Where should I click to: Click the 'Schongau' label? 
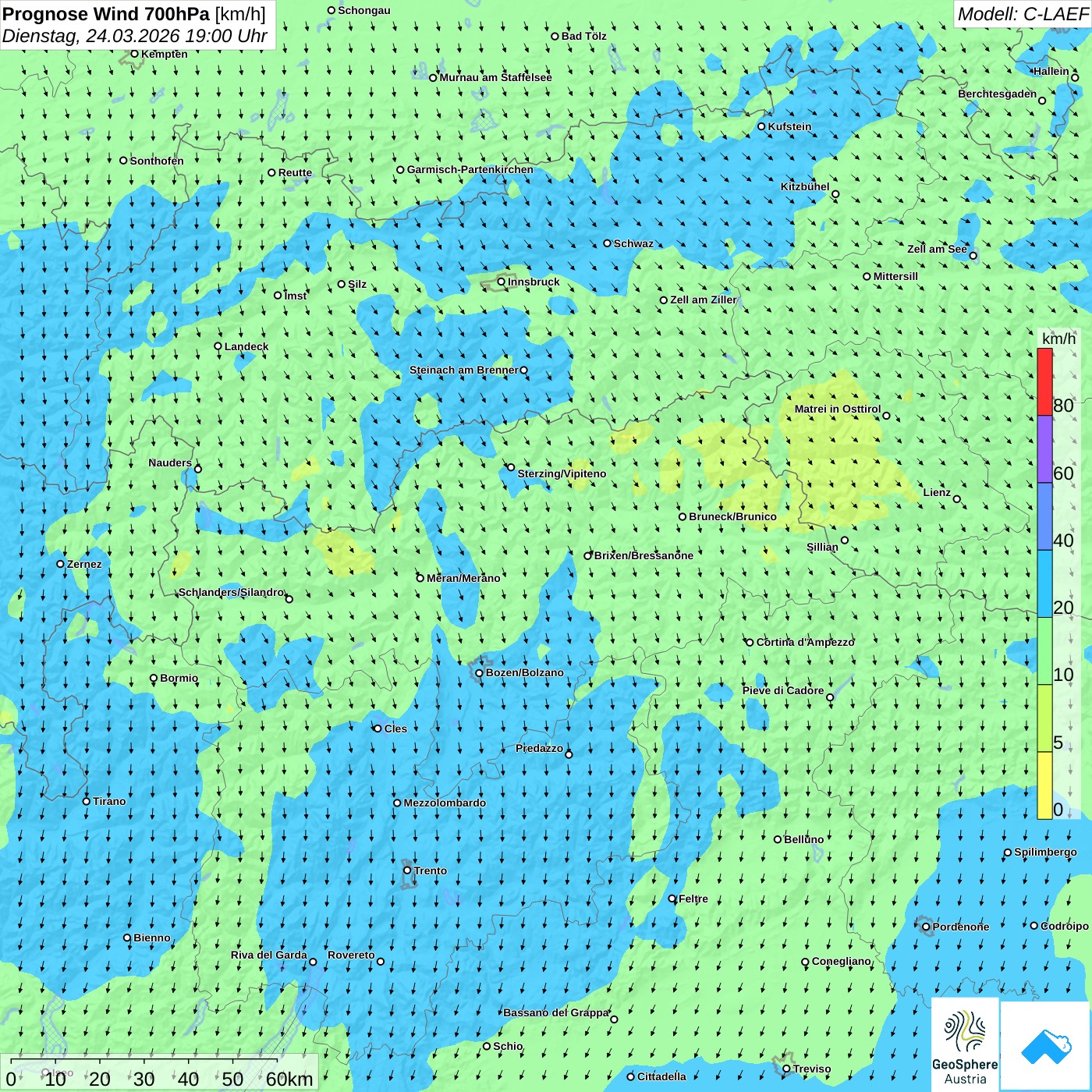pos(364,10)
